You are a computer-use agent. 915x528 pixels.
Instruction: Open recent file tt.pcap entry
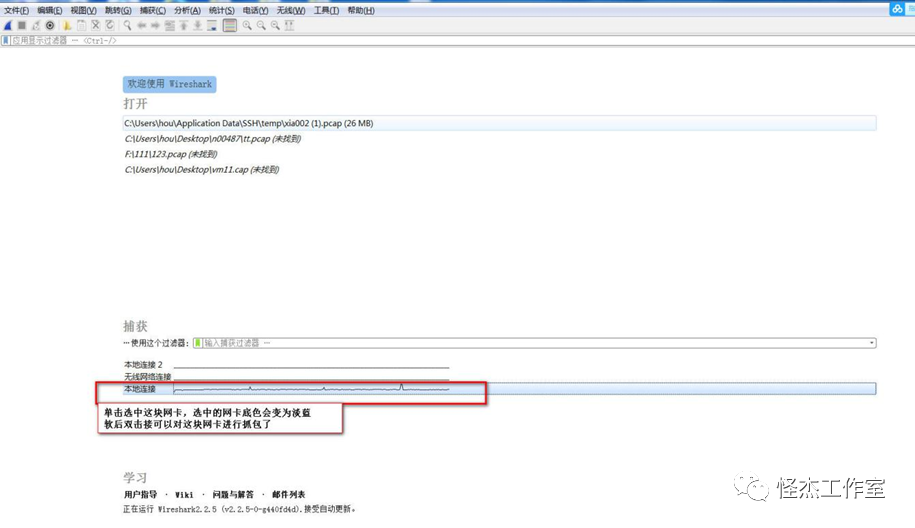[x=212, y=139]
